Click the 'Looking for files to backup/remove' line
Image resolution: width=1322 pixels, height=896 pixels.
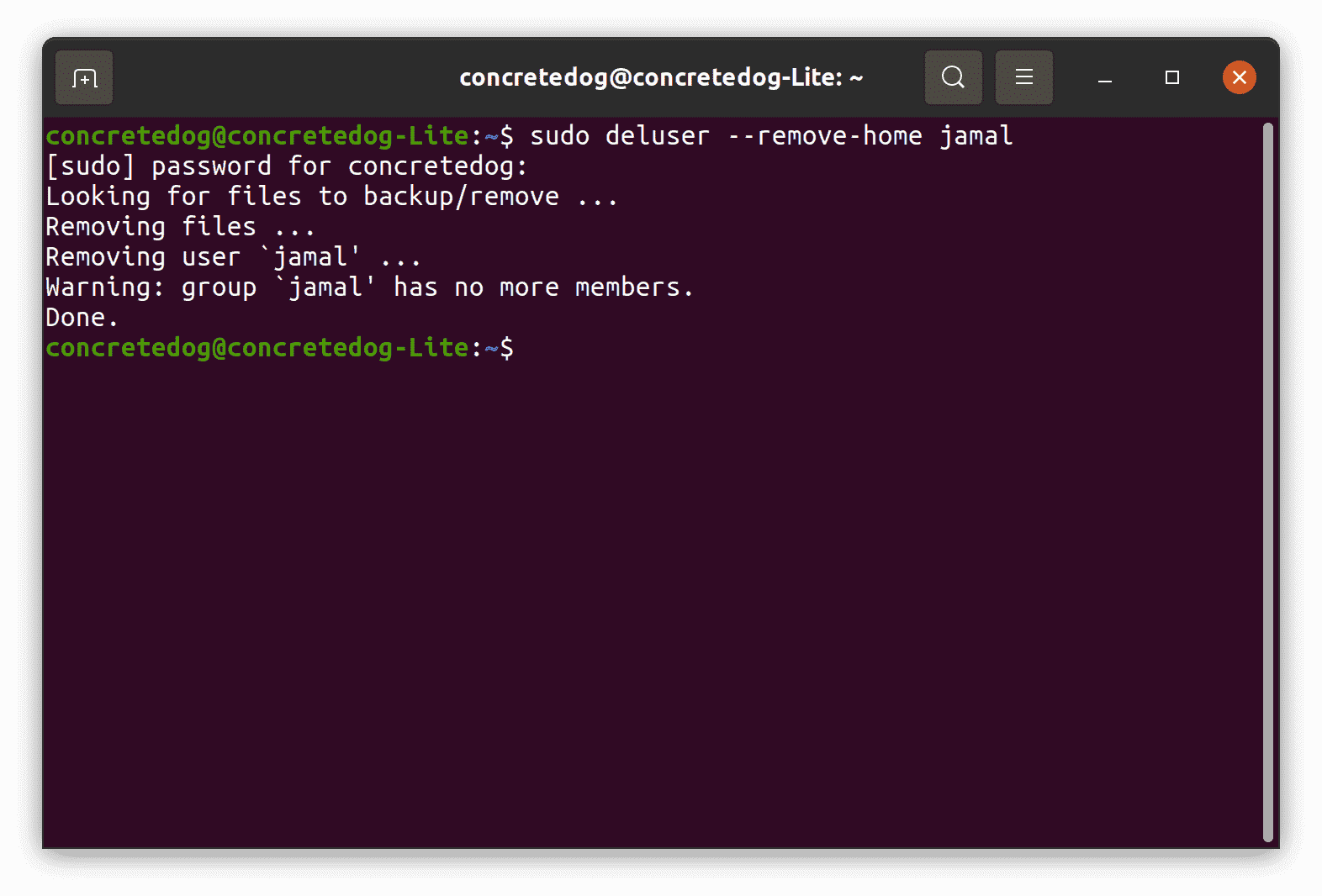click(x=331, y=197)
